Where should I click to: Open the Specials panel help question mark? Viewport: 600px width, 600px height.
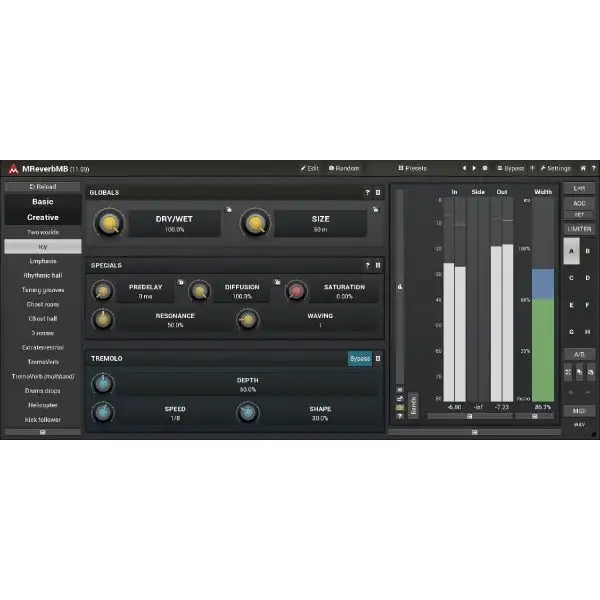click(x=367, y=265)
